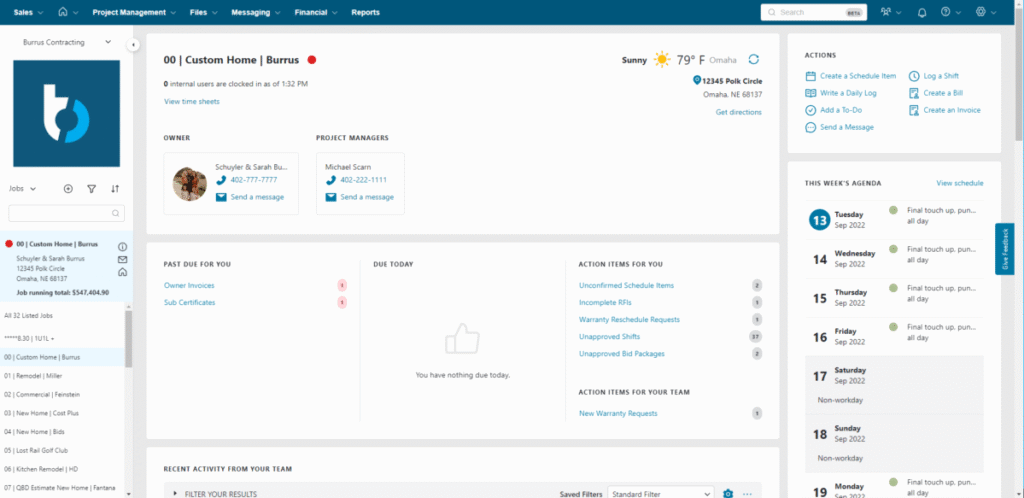Click the Home icon in top navigation
1024x498 pixels.
[x=64, y=12]
